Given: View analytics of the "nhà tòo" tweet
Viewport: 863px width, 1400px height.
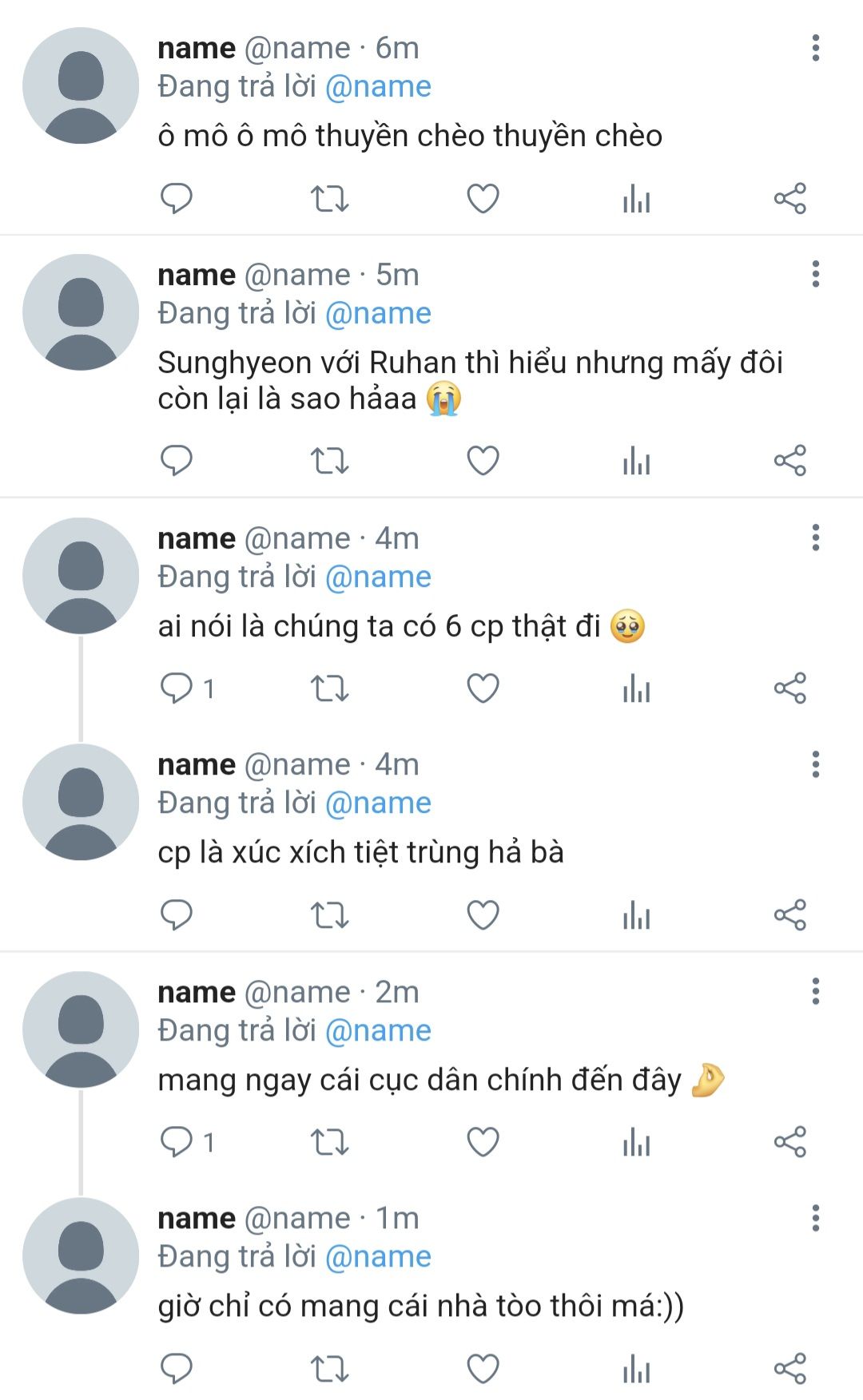Looking at the screenshot, I should click(x=636, y=1368).
